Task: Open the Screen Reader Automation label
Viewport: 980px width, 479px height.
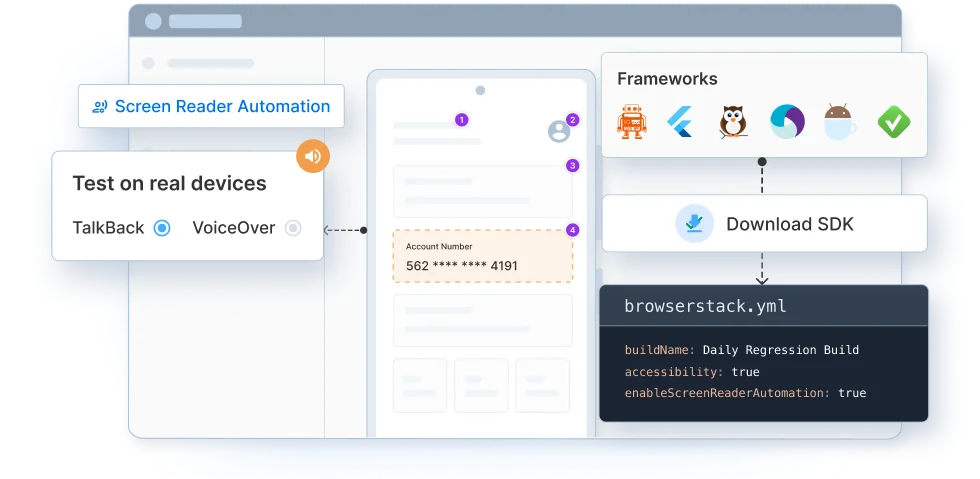Action: pyautogui.click(x=211, y=106)
